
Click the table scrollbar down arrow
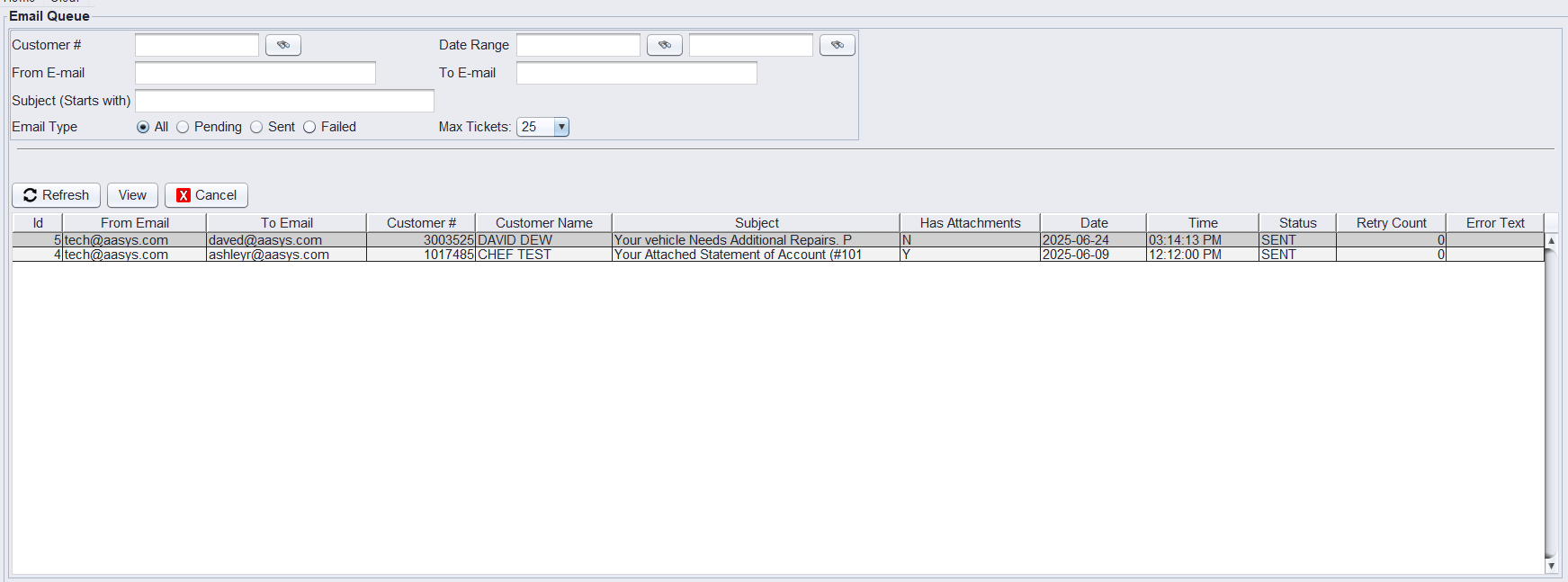[1551, 566]
